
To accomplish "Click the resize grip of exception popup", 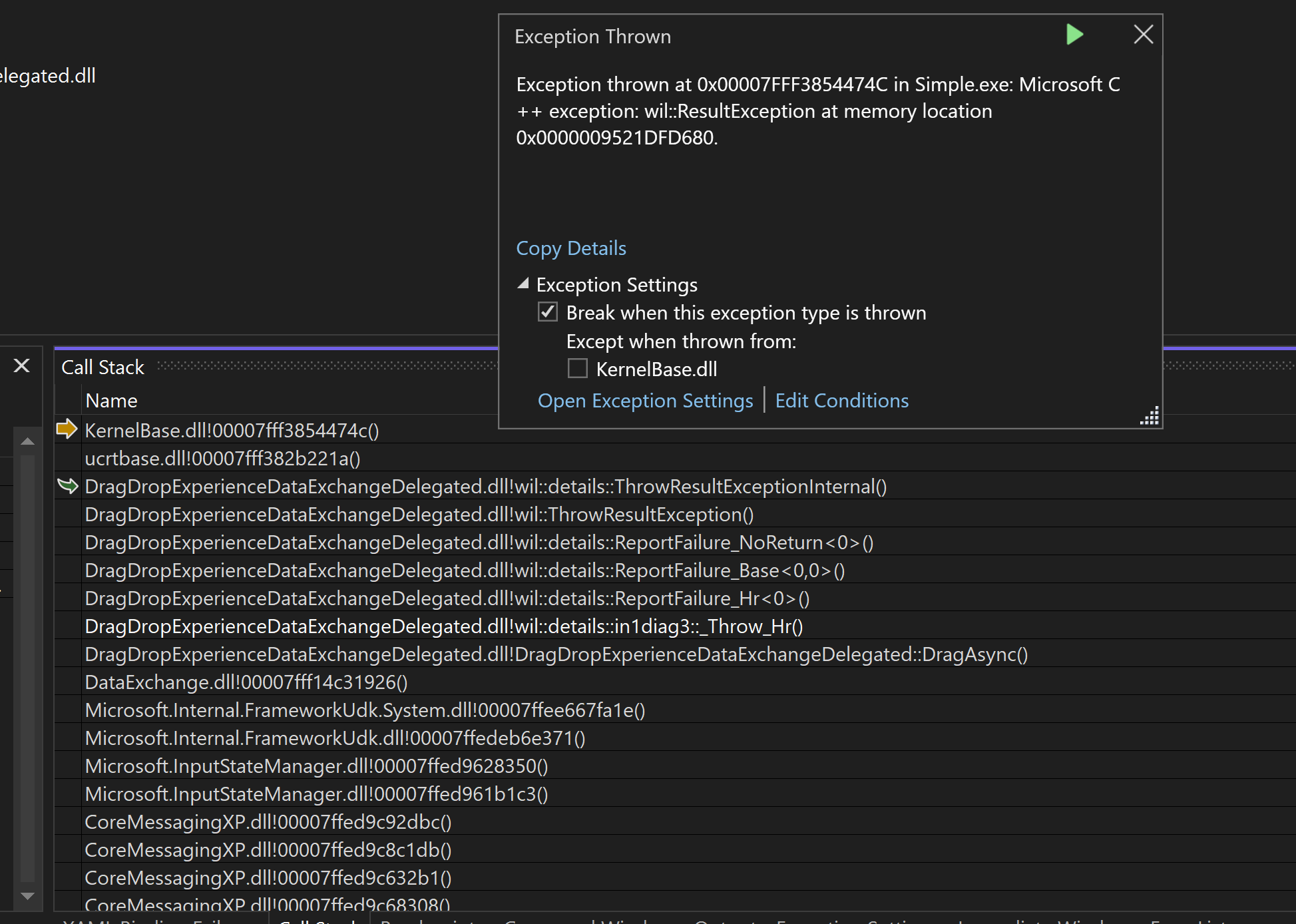I will tap(1150, 417).
